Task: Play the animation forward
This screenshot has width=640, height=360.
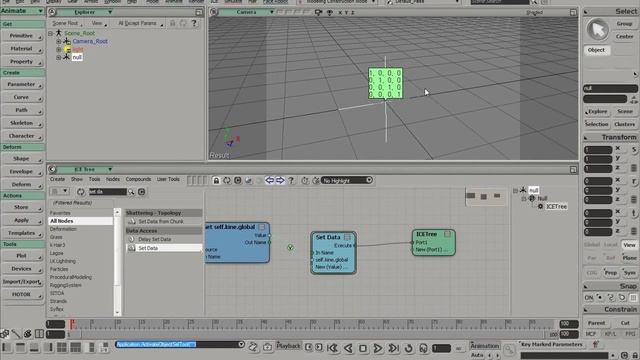Action: 378,348
